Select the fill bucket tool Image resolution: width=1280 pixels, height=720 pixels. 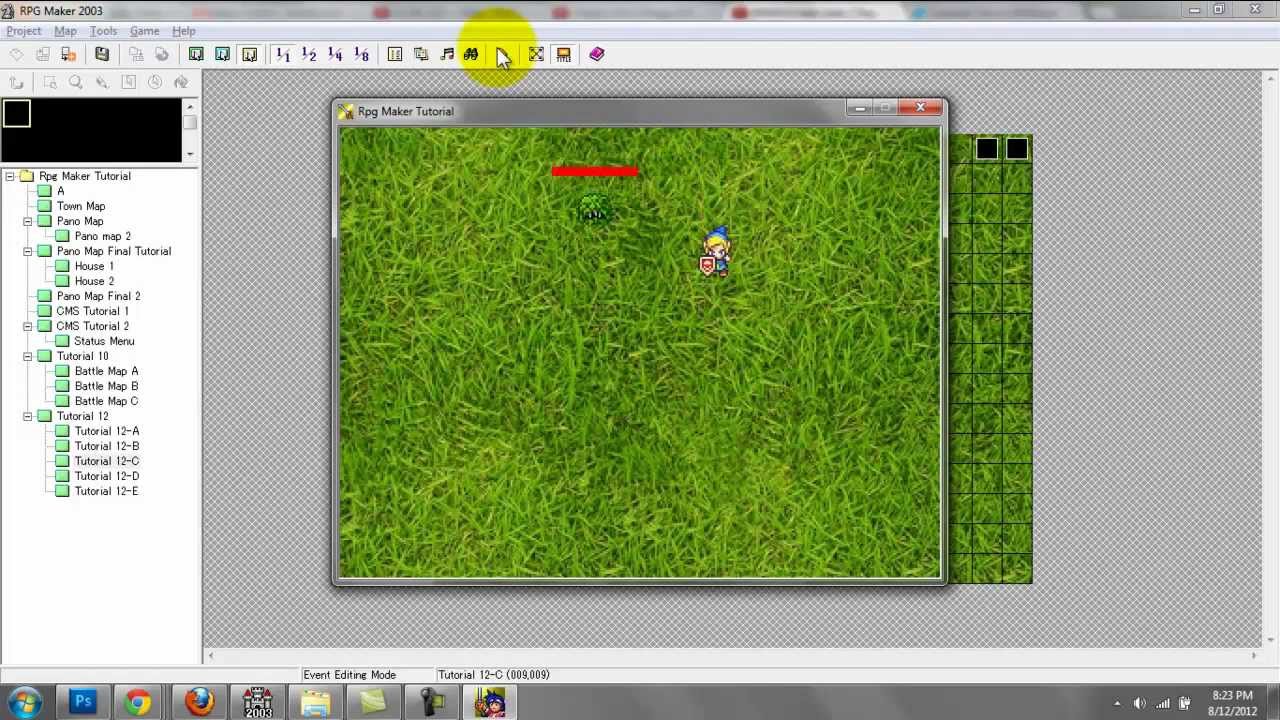tap(180, 82)
